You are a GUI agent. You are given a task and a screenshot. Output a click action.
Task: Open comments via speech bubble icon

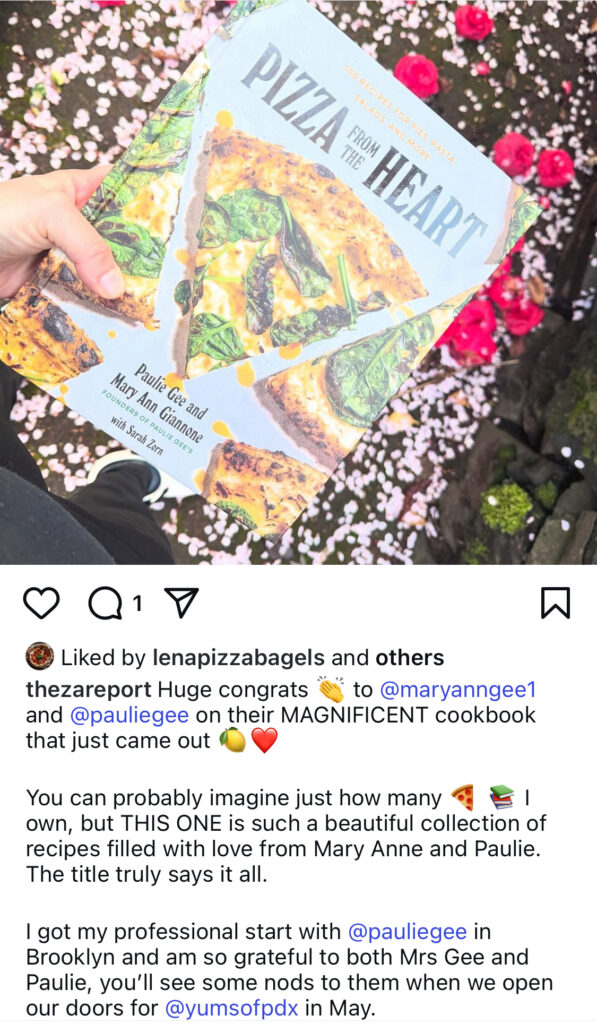click(x=105, y=603)
